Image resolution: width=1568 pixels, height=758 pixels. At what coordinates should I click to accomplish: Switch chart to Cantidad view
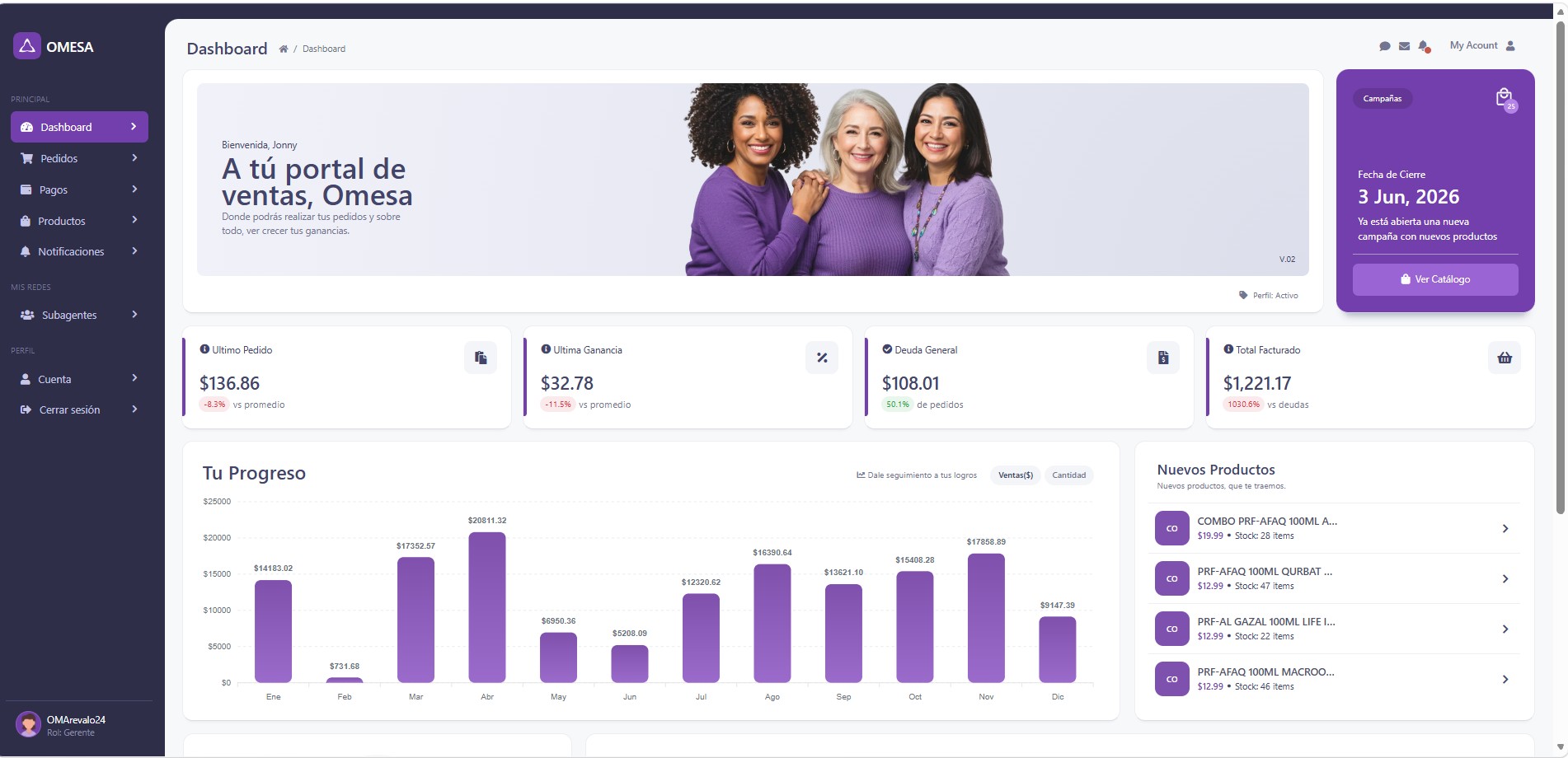1068,475
